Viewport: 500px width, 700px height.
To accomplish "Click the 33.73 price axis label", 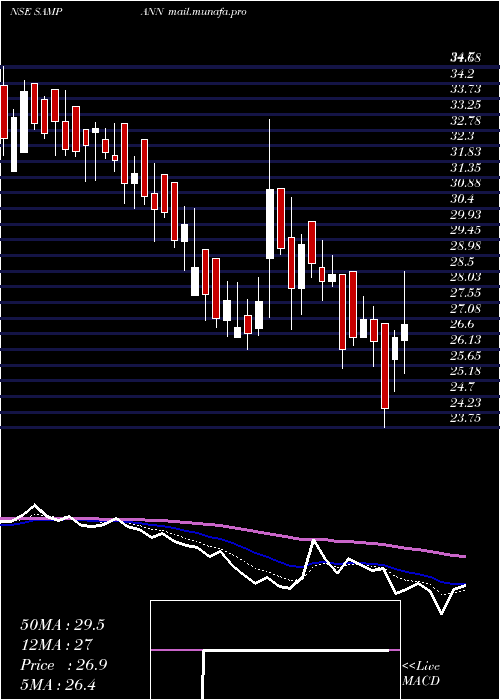I will (466, 89).
